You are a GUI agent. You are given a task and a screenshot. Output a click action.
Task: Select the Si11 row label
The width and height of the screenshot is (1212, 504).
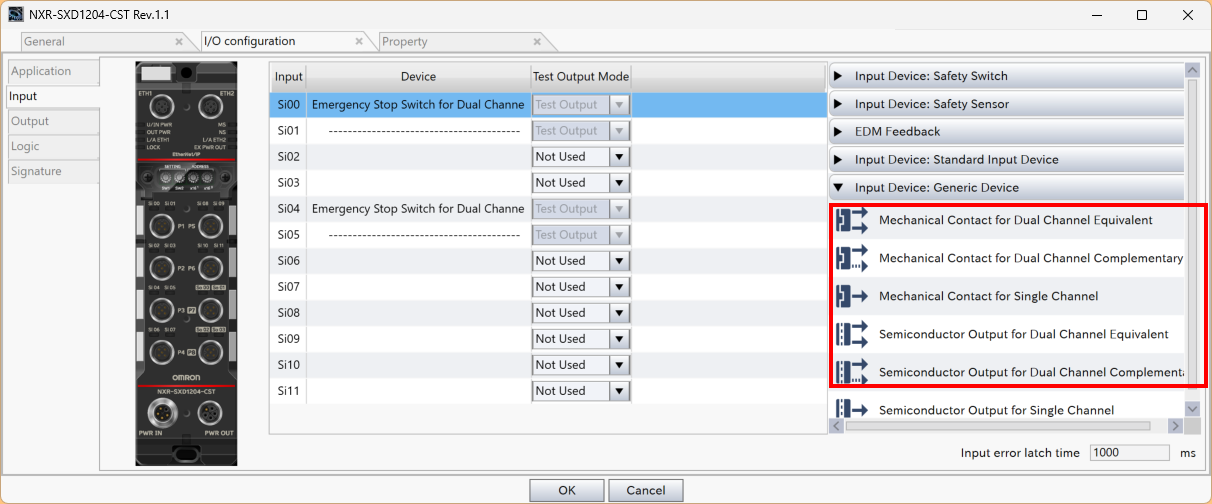click(x=288, y=391)
